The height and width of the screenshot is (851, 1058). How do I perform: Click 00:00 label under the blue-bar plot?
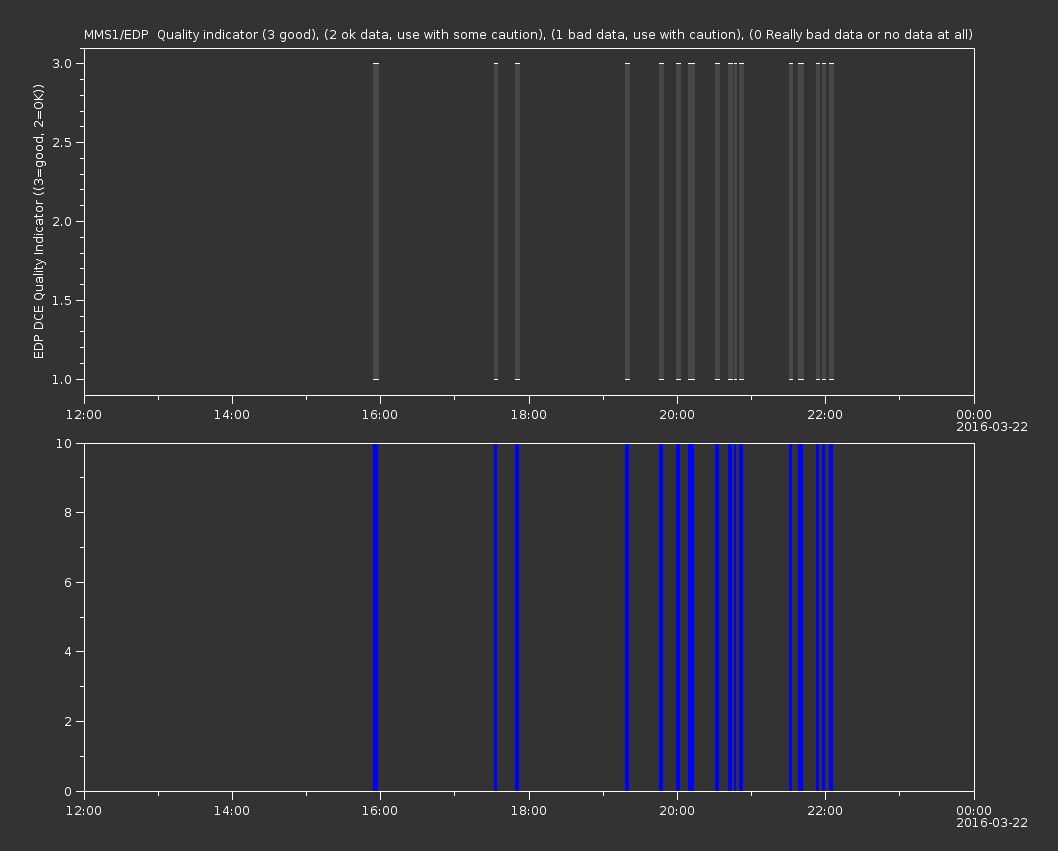click(x=974, y=811)
